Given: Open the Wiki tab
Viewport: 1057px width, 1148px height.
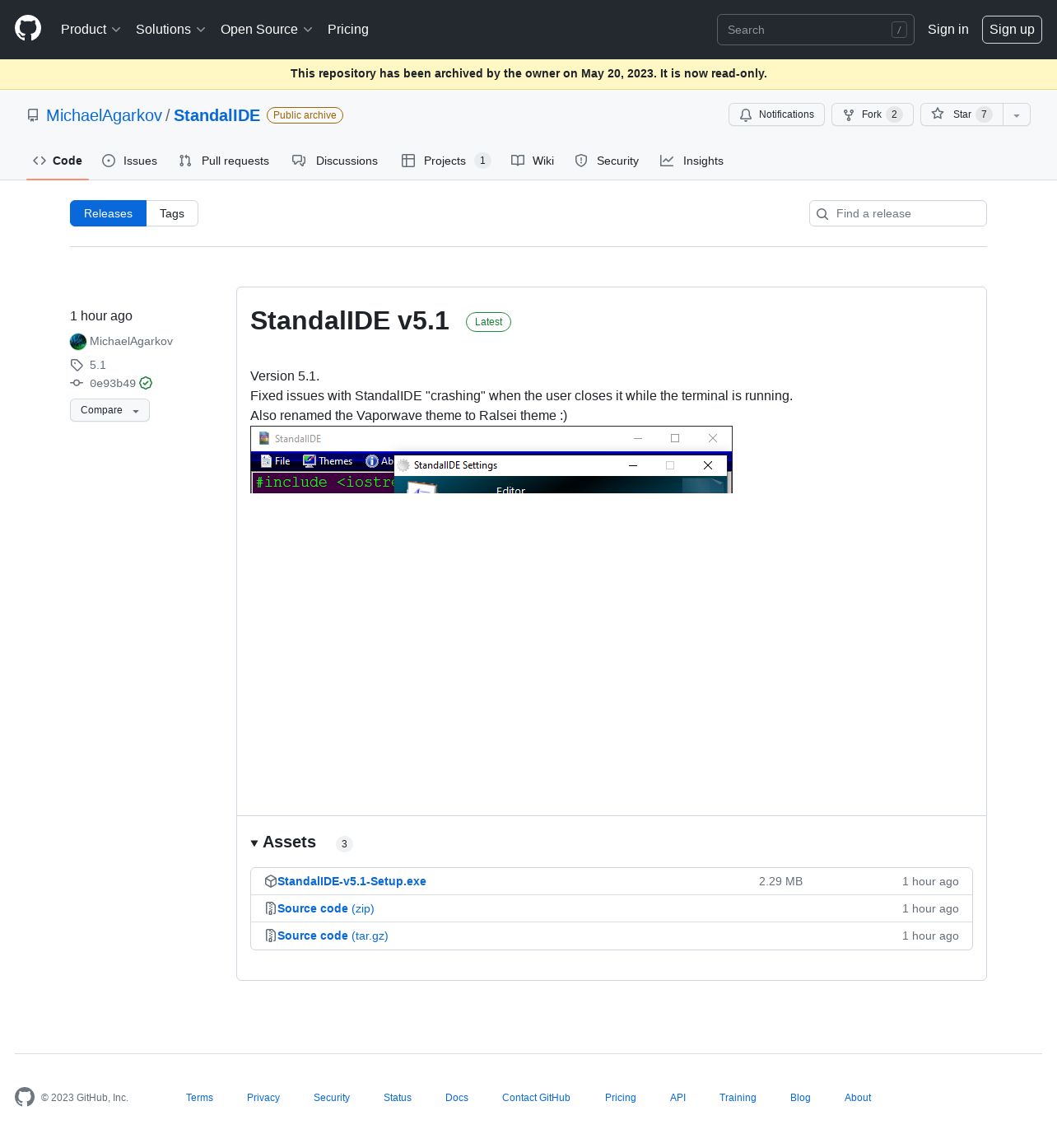Looking at the screenshot, I should click(x=533, y=161).
